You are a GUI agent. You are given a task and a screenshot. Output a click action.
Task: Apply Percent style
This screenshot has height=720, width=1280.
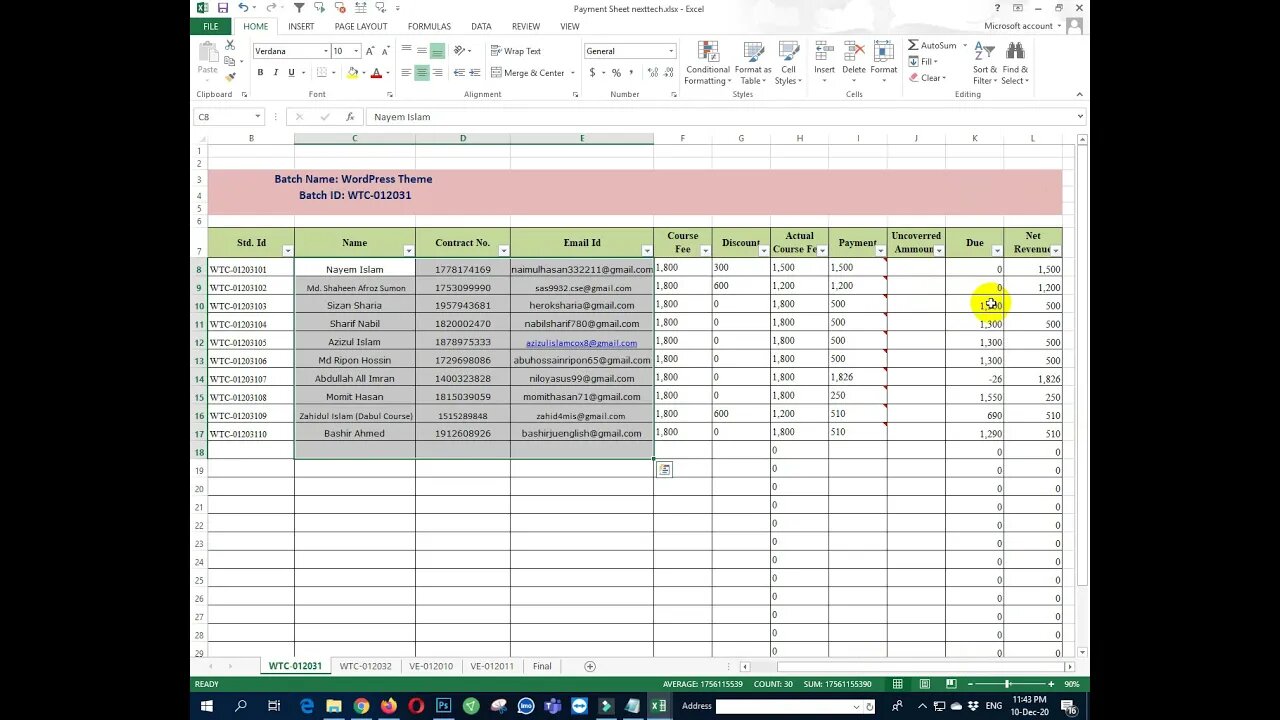pyautogui.click(x=616, y=73)
